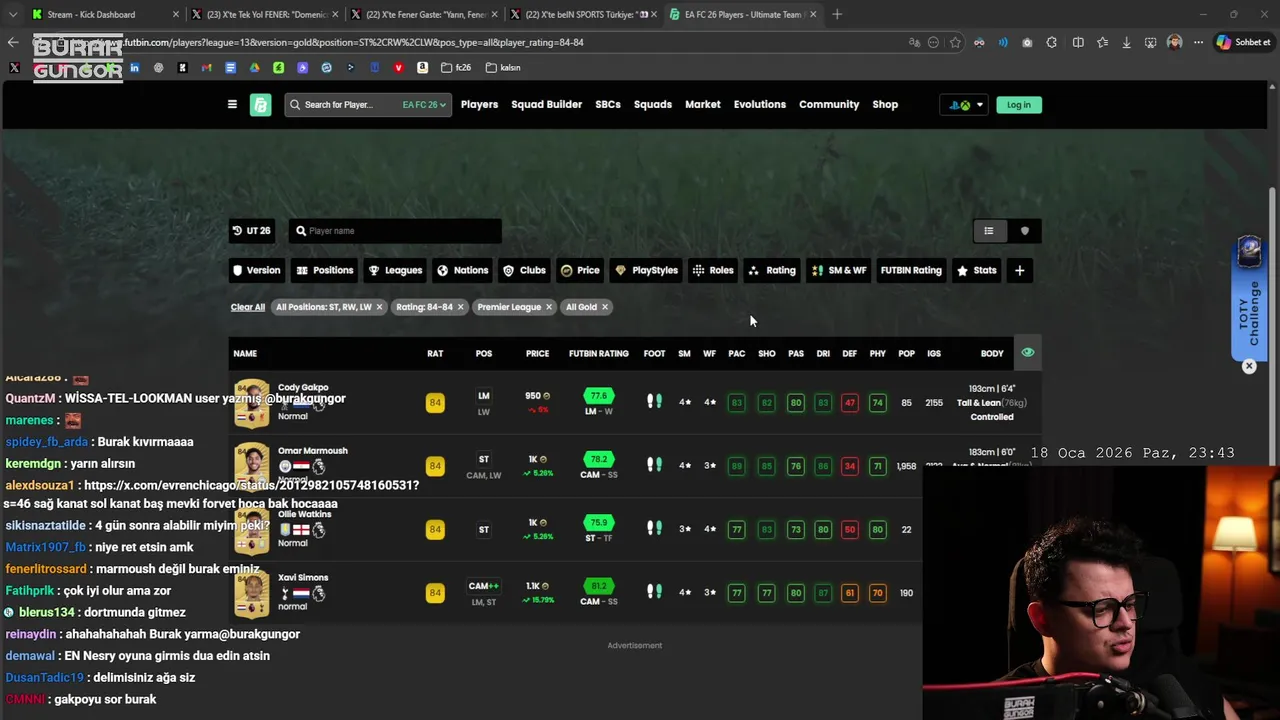Switch to the X'te Fener Gaste tab
1280x720 pixels.
[x=424, y=14]
